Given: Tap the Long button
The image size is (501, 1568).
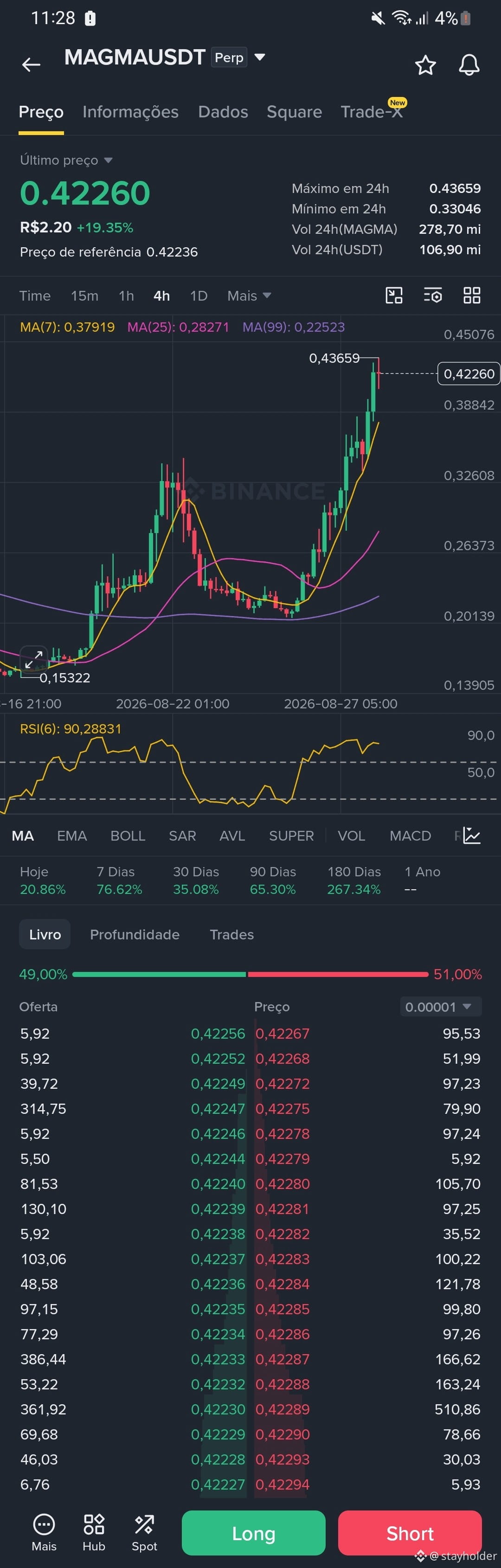Looking at the screenshot, I should tap(253, 1533).
